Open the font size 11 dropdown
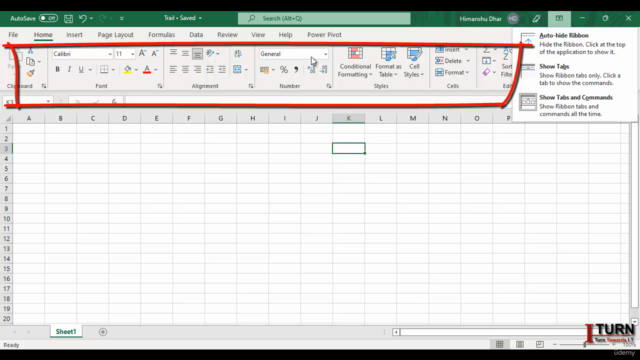 [x=132, y=54]
